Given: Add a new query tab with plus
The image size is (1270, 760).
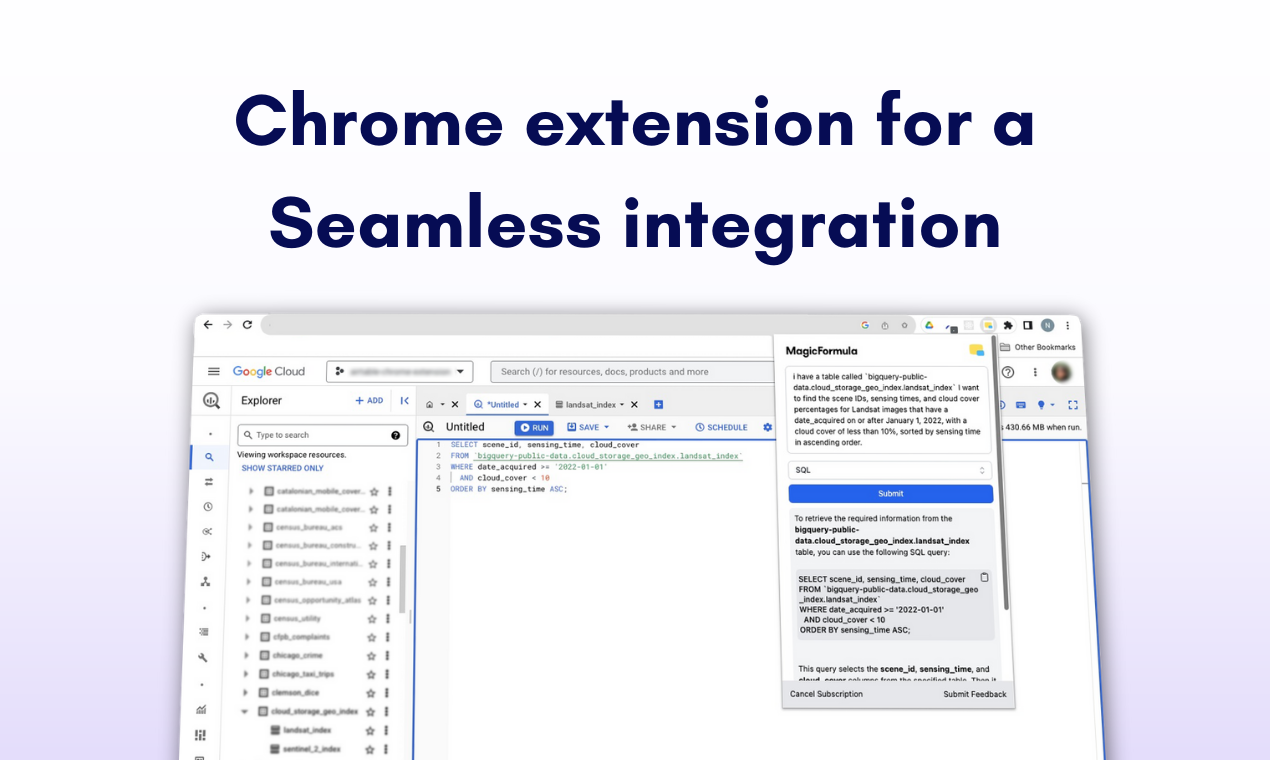Looking at the screenshot, I should coord(658,404).
